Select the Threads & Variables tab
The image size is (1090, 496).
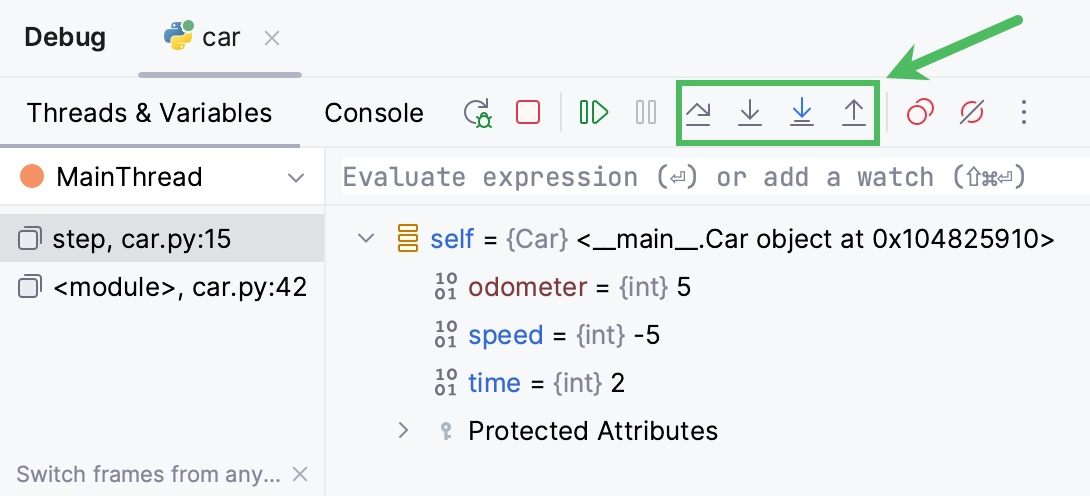(x=149, y=113)
